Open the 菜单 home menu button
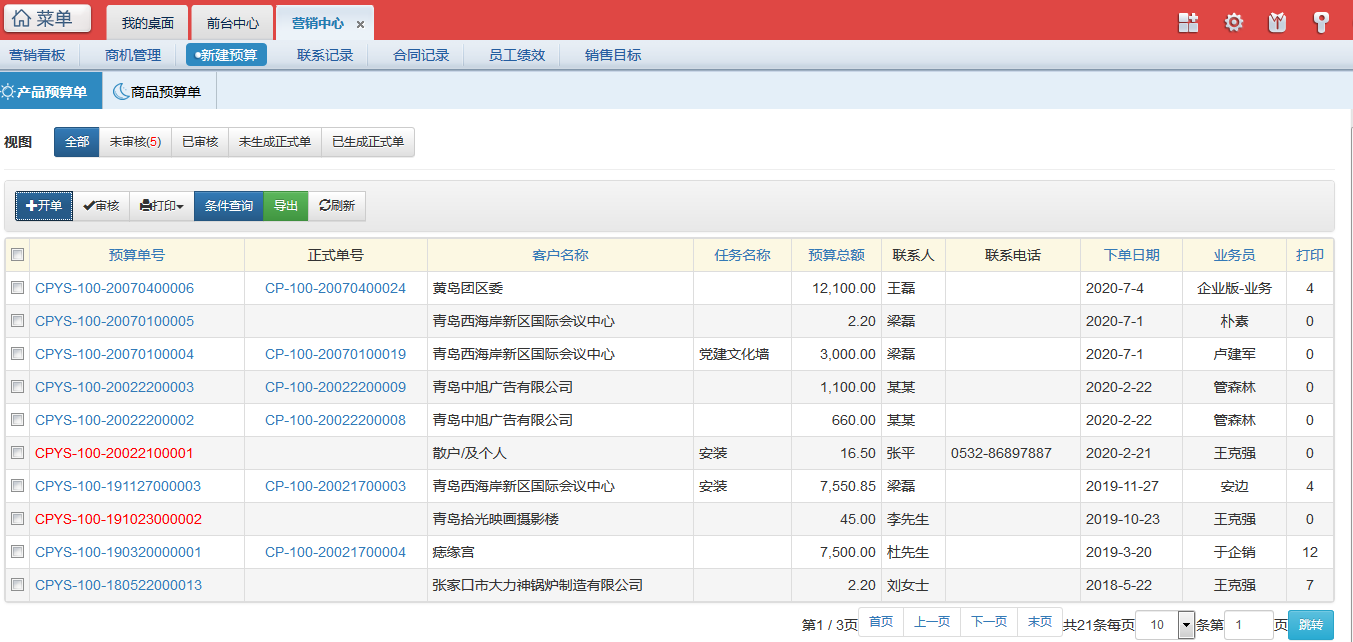 48,18
